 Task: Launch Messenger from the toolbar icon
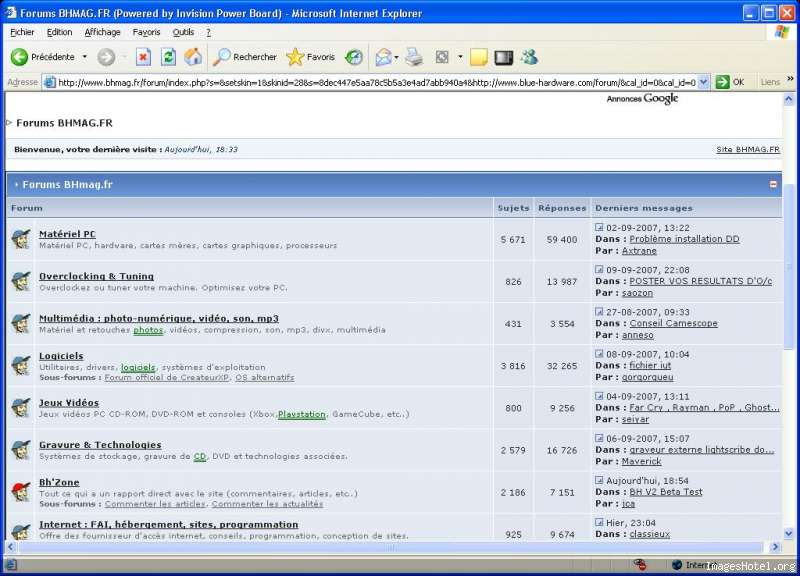pyautogui.click(x=529, y=57)
